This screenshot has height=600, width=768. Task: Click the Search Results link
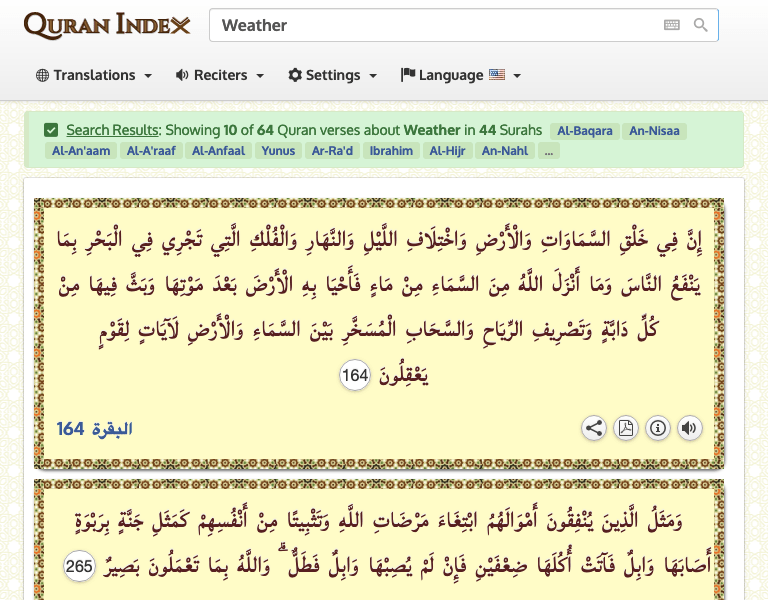(112, 130)
